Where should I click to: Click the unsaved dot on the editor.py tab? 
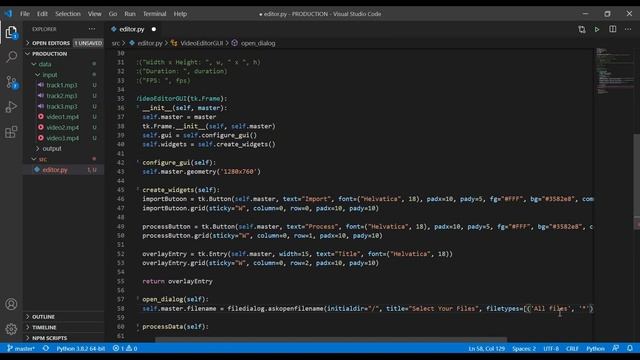[x=154, y=29]
